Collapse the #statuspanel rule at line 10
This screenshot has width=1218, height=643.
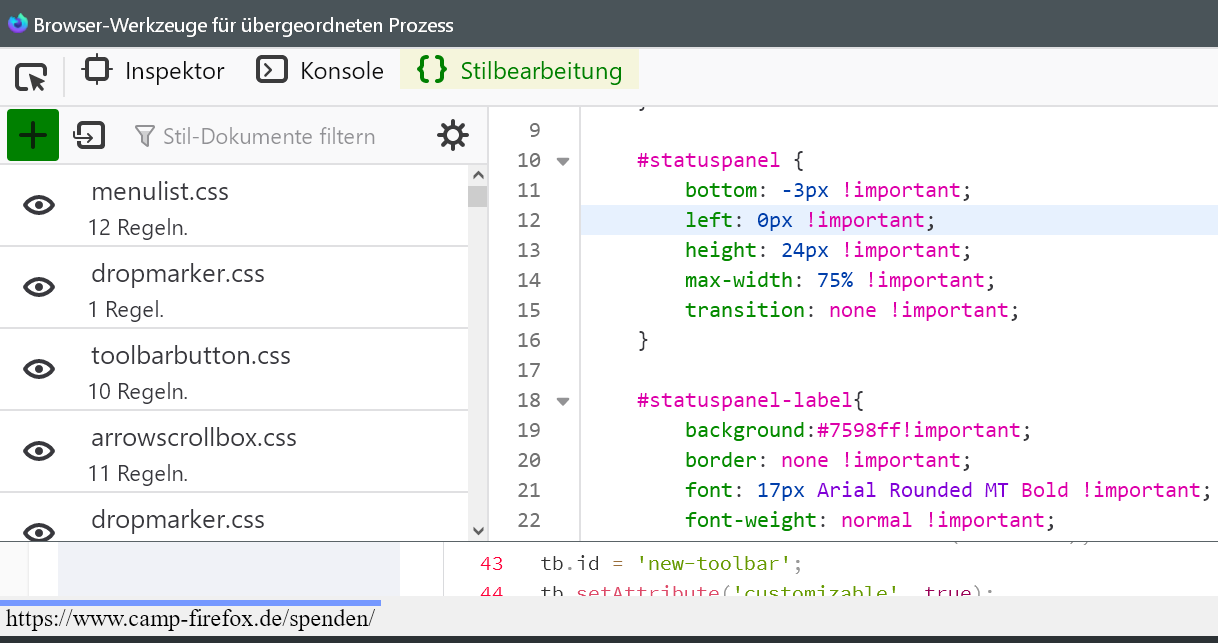562,161
